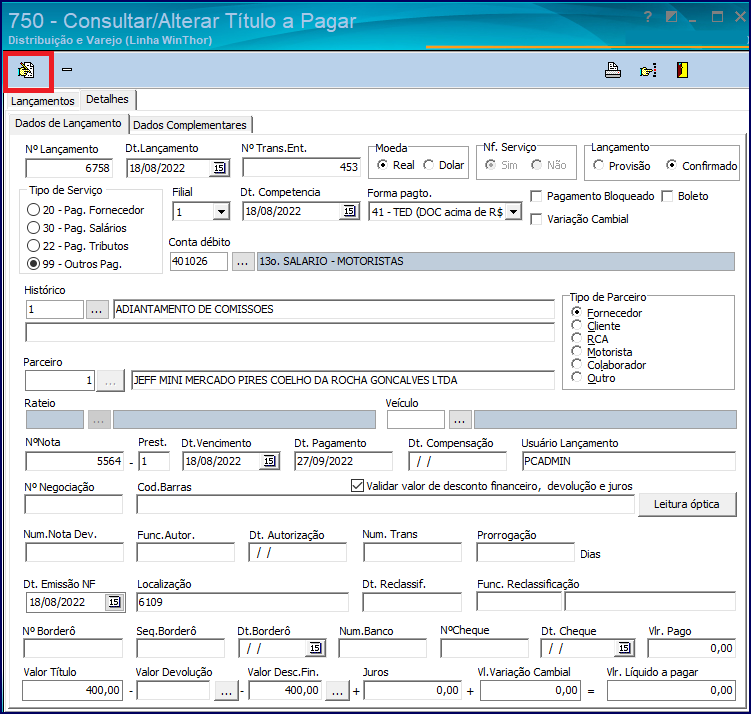Open calendar for Dt. Emissão NF
This screenshot has width=751, height=714.
pos(114,602)
